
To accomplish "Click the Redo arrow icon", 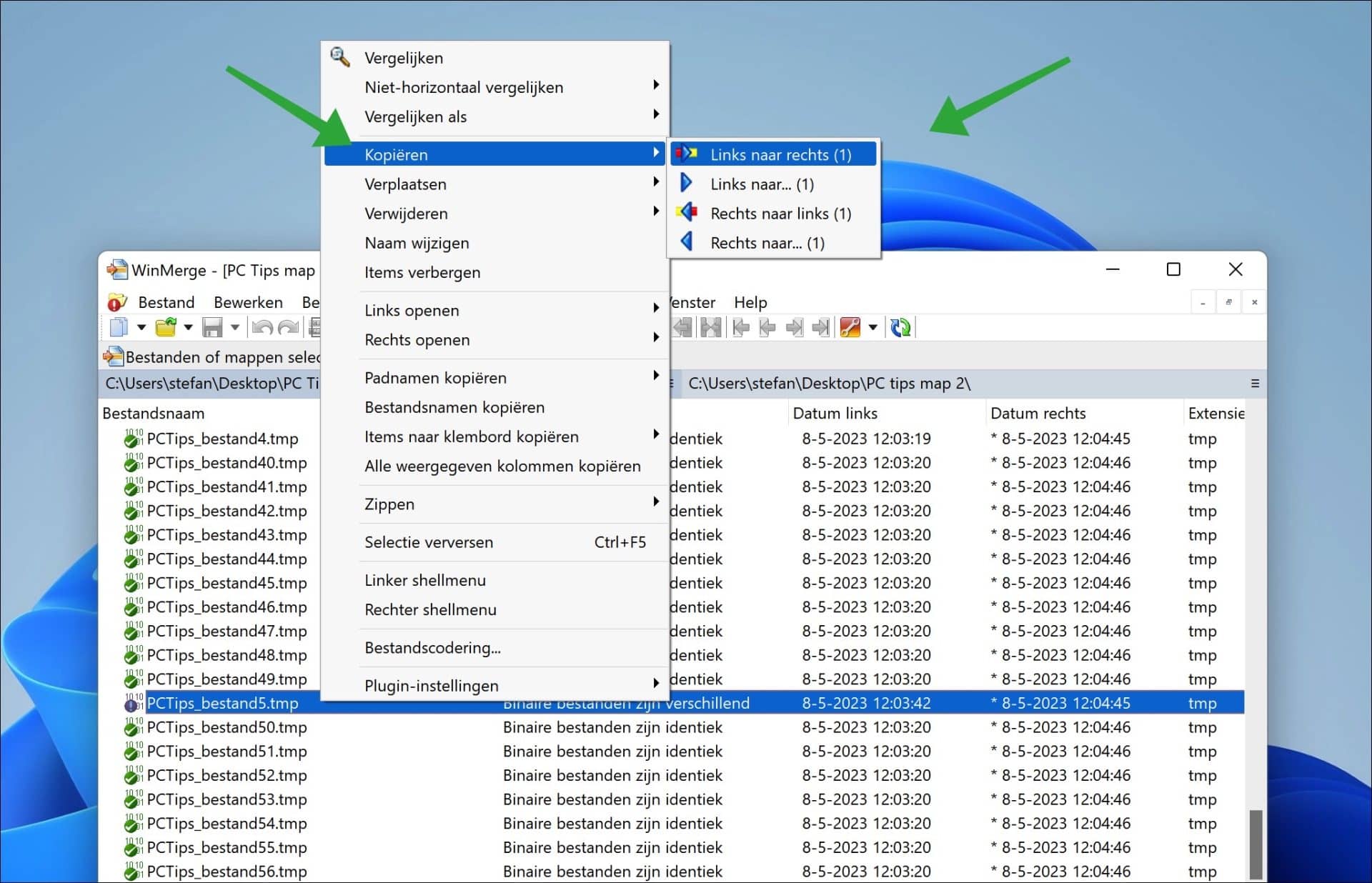I will [x=288, y=327].
